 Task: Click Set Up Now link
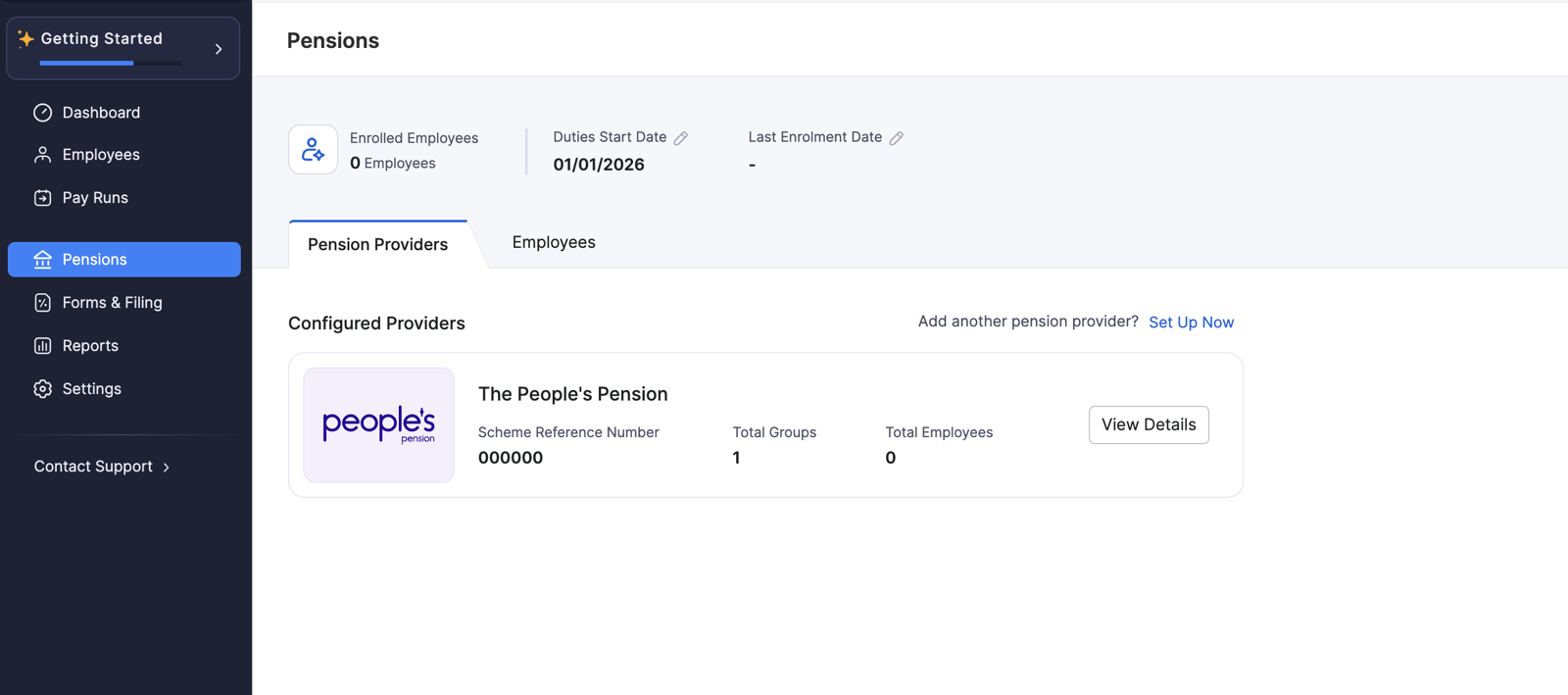coord(1191,323)
